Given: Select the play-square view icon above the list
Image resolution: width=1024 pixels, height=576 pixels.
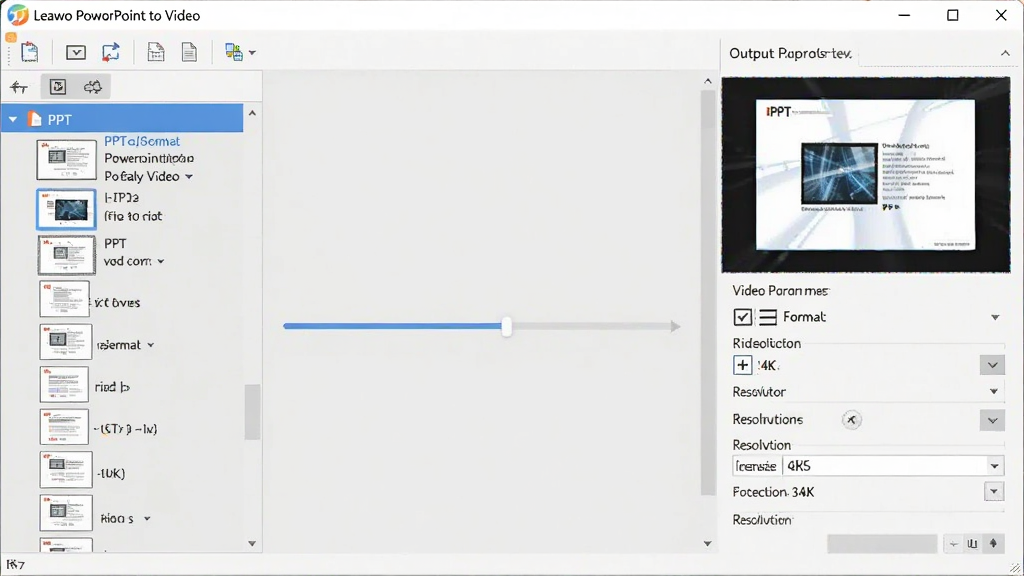Looking at the screenshot, I should click(x=58, y=87).
